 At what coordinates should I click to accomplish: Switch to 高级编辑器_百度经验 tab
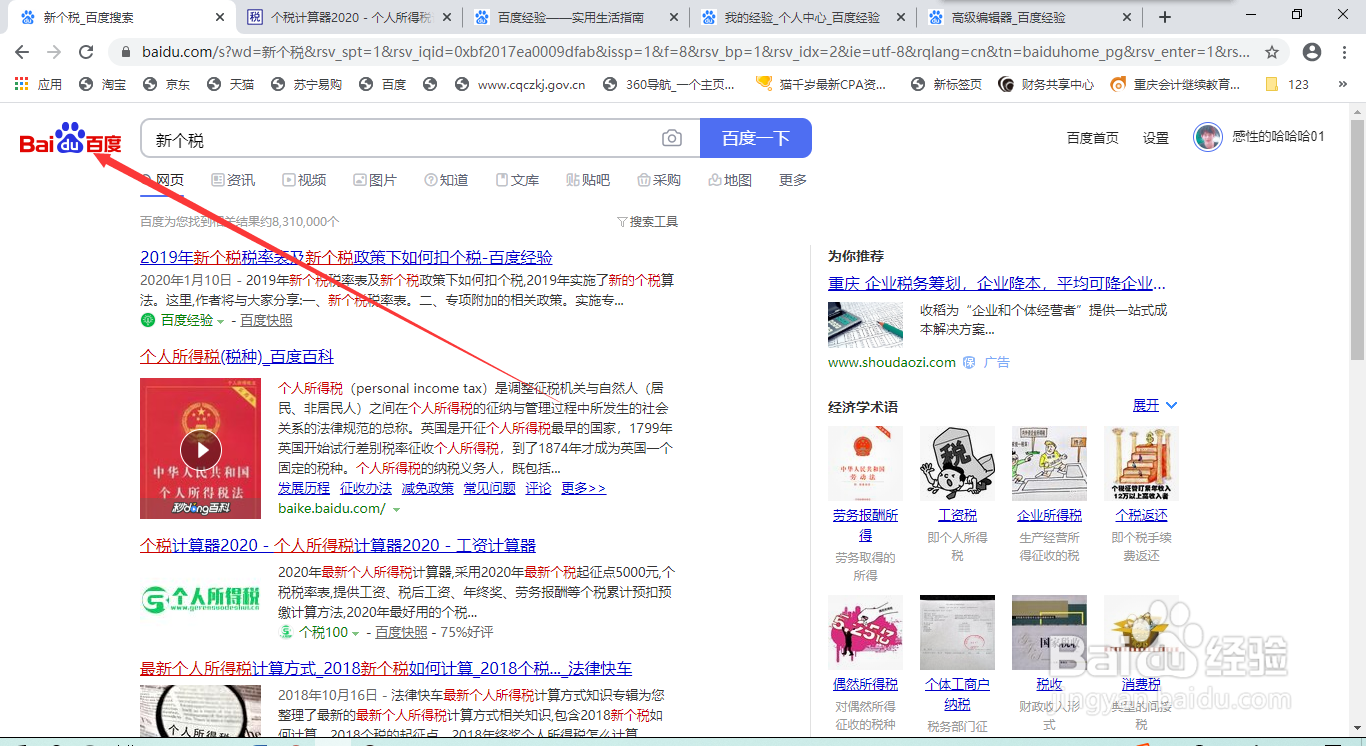(x=1031, y=17)
